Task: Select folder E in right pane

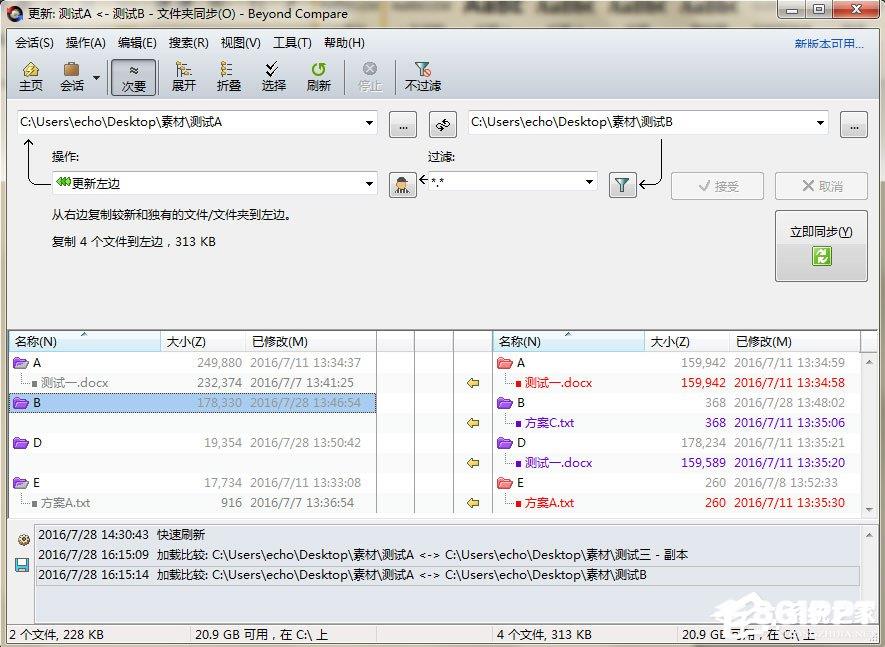Action: [x=677, y=483]
